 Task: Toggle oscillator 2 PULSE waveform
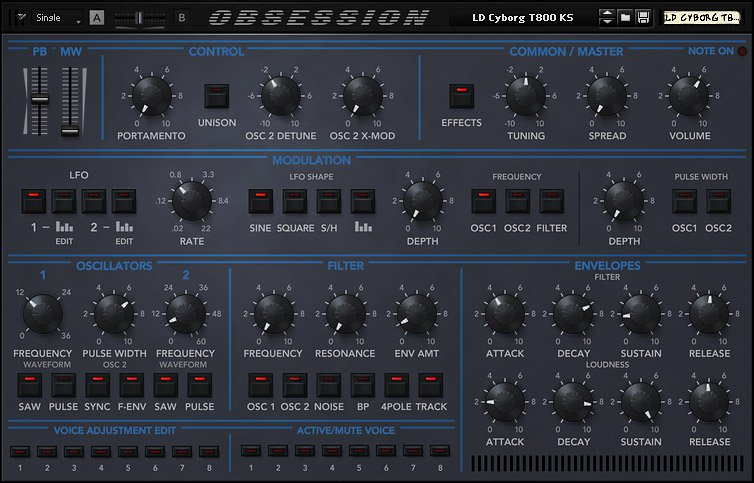click(x=200, y=385)
